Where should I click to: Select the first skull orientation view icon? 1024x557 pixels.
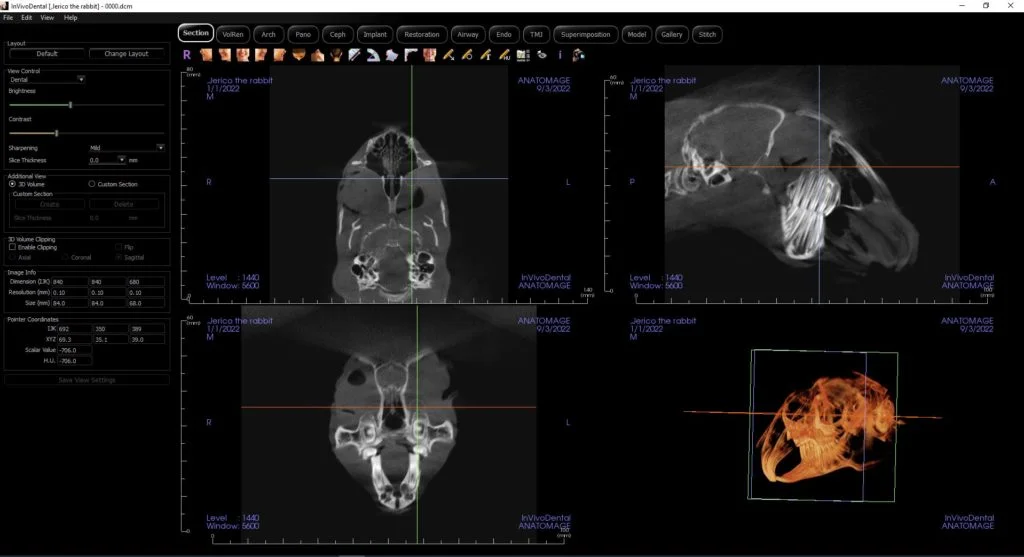pyautogui.click(x=205, y=54)
